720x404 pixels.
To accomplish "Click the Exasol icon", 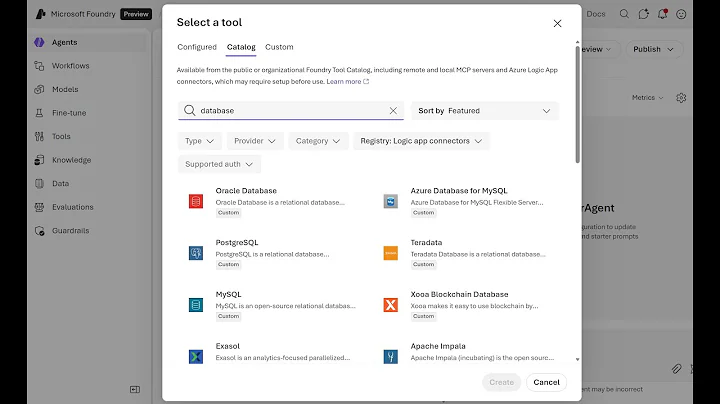I will pyautogui.click(x=196, y=357).
